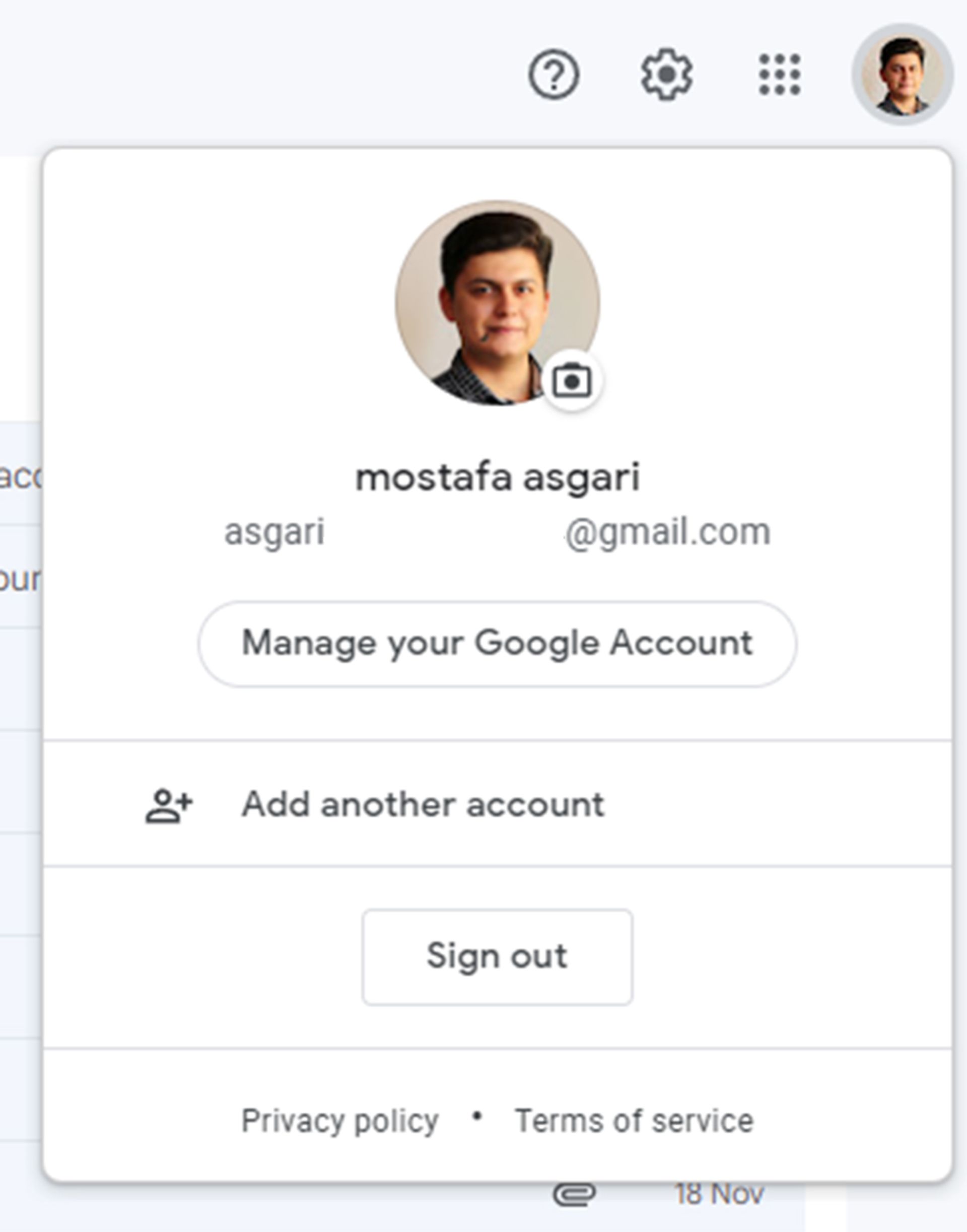
Task: Click the camera icon on profile photo
Action: [572, 381]
